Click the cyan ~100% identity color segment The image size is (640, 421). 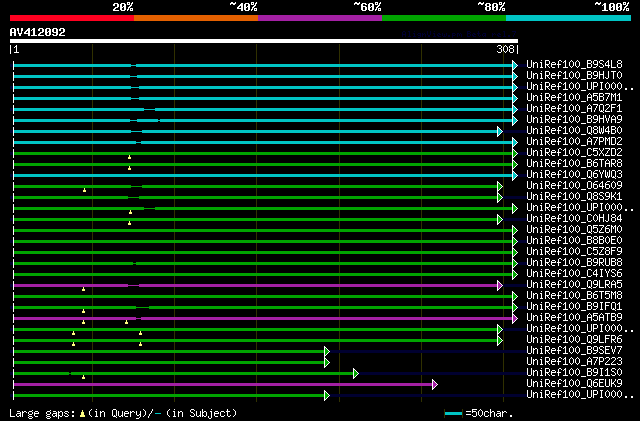569,18
